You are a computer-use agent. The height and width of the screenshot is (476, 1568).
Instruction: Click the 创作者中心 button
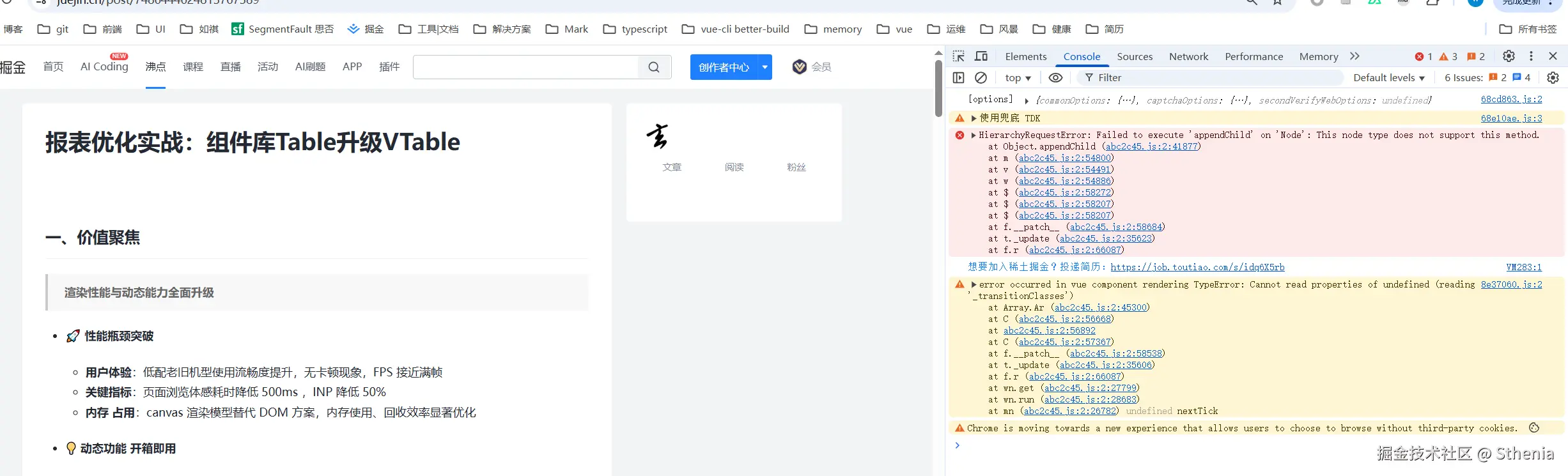coord(724,67)
